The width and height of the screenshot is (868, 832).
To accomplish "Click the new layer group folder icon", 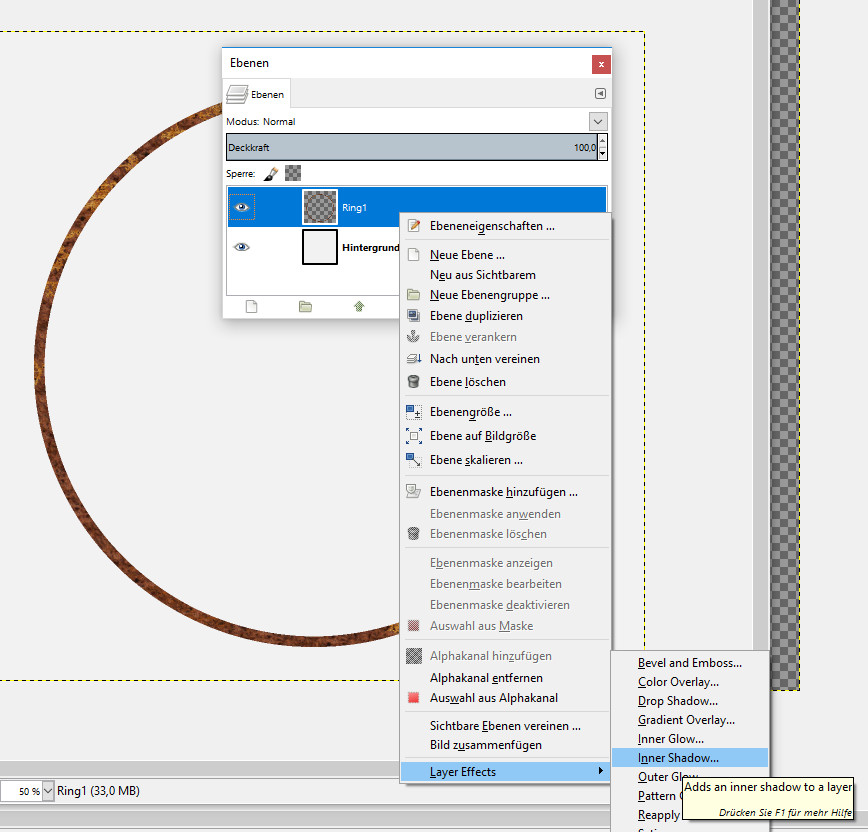I will point(305,306).
